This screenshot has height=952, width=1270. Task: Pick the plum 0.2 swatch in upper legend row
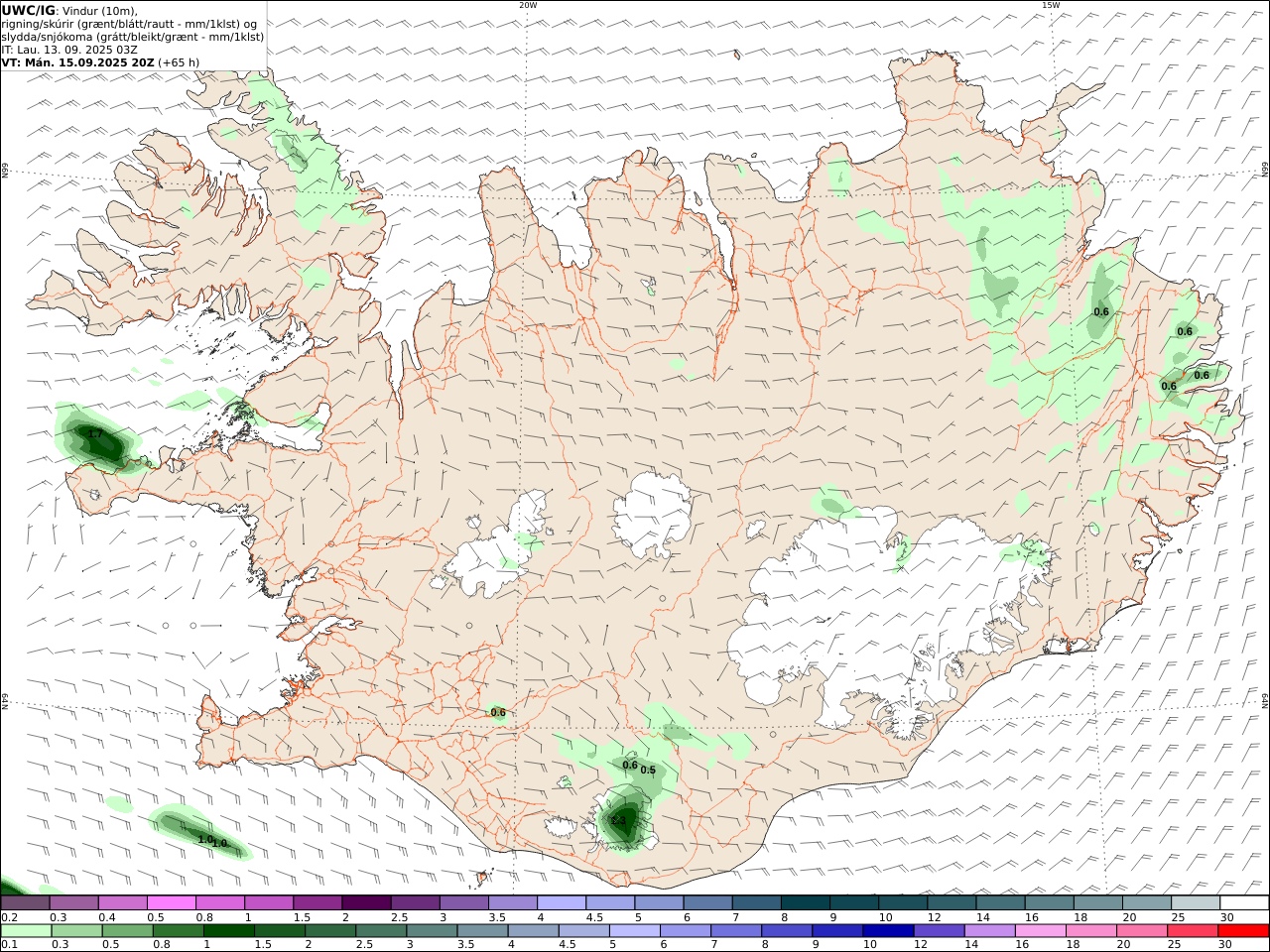click(25, 903)
